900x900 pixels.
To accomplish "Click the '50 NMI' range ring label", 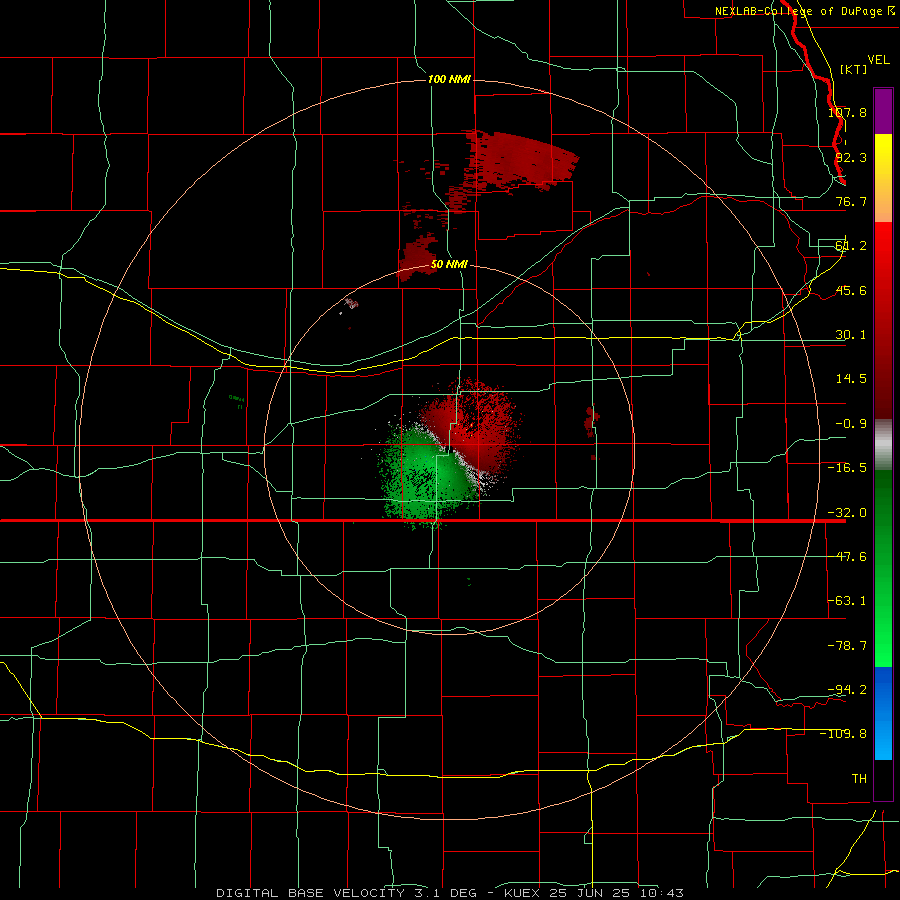I will pyautogui.click(x=449, y=264).
